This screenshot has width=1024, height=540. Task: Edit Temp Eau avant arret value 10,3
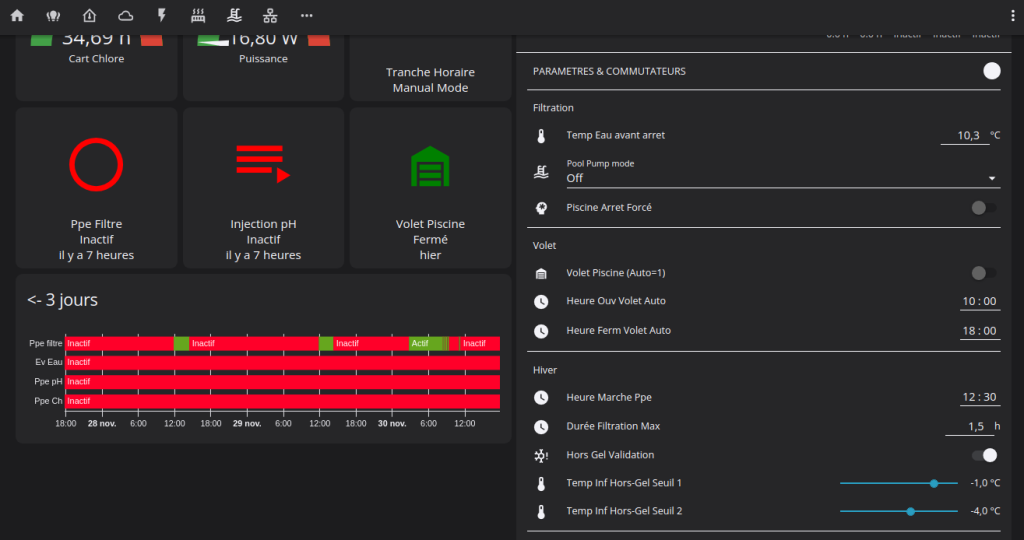965,135
